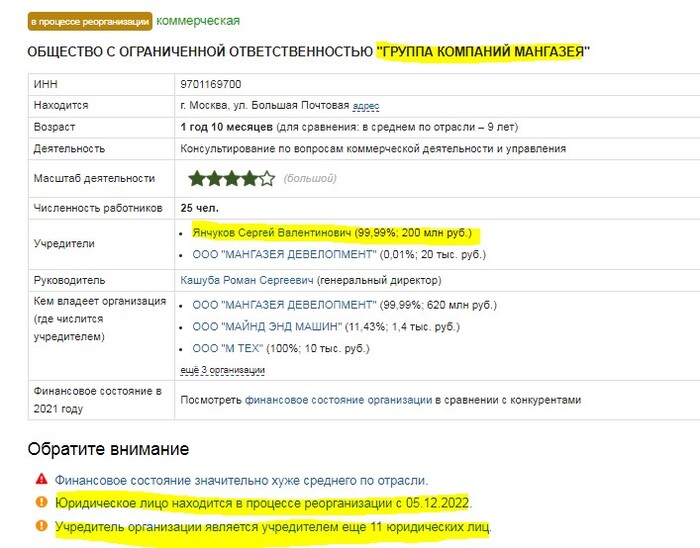Click the orange exclamation icon beside reorganization notice

point(42,502)
